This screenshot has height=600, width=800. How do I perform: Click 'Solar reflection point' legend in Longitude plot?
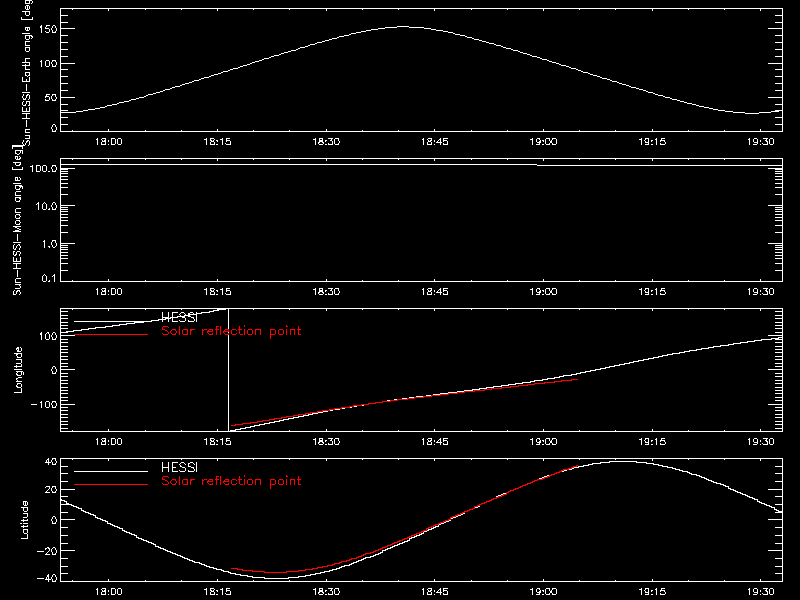231,331
